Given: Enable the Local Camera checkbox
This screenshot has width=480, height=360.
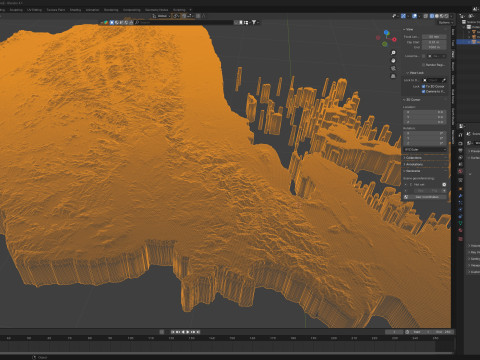Looking at the screenshot, I should [423, 56].
